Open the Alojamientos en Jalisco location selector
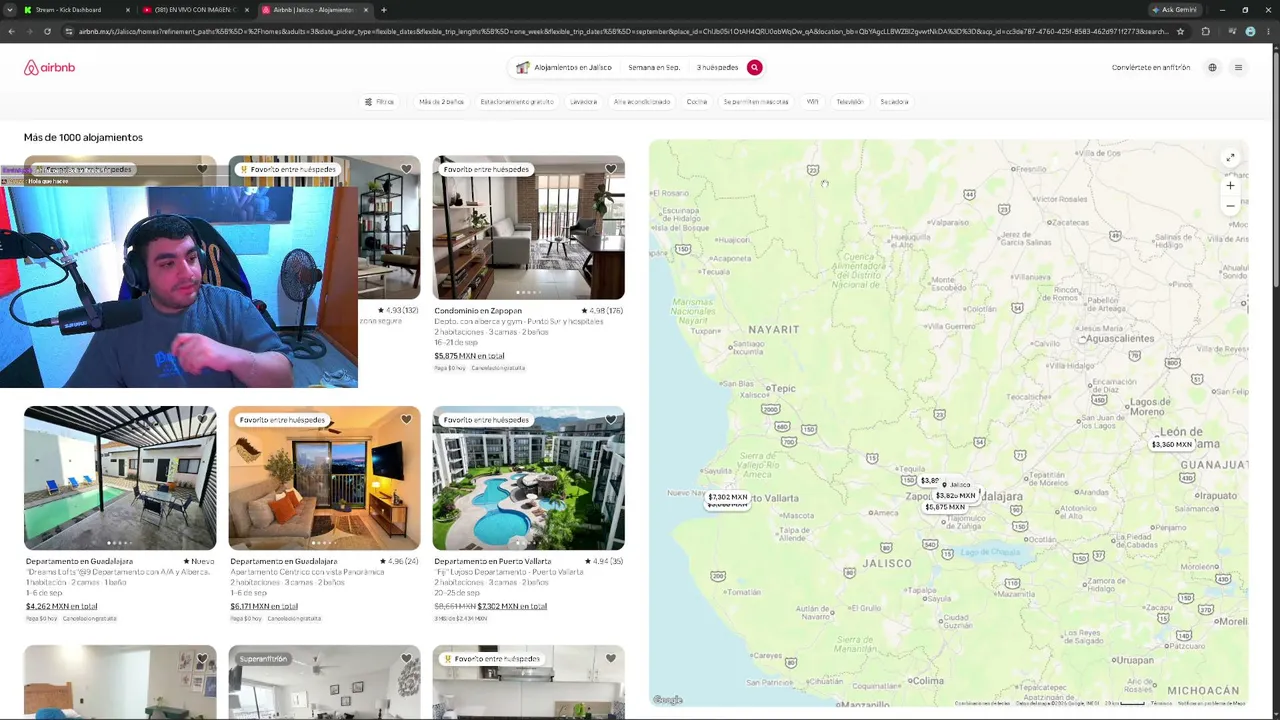Viewport: 1280px width, 720px height. pyautogui.click(x=564, y=67)
